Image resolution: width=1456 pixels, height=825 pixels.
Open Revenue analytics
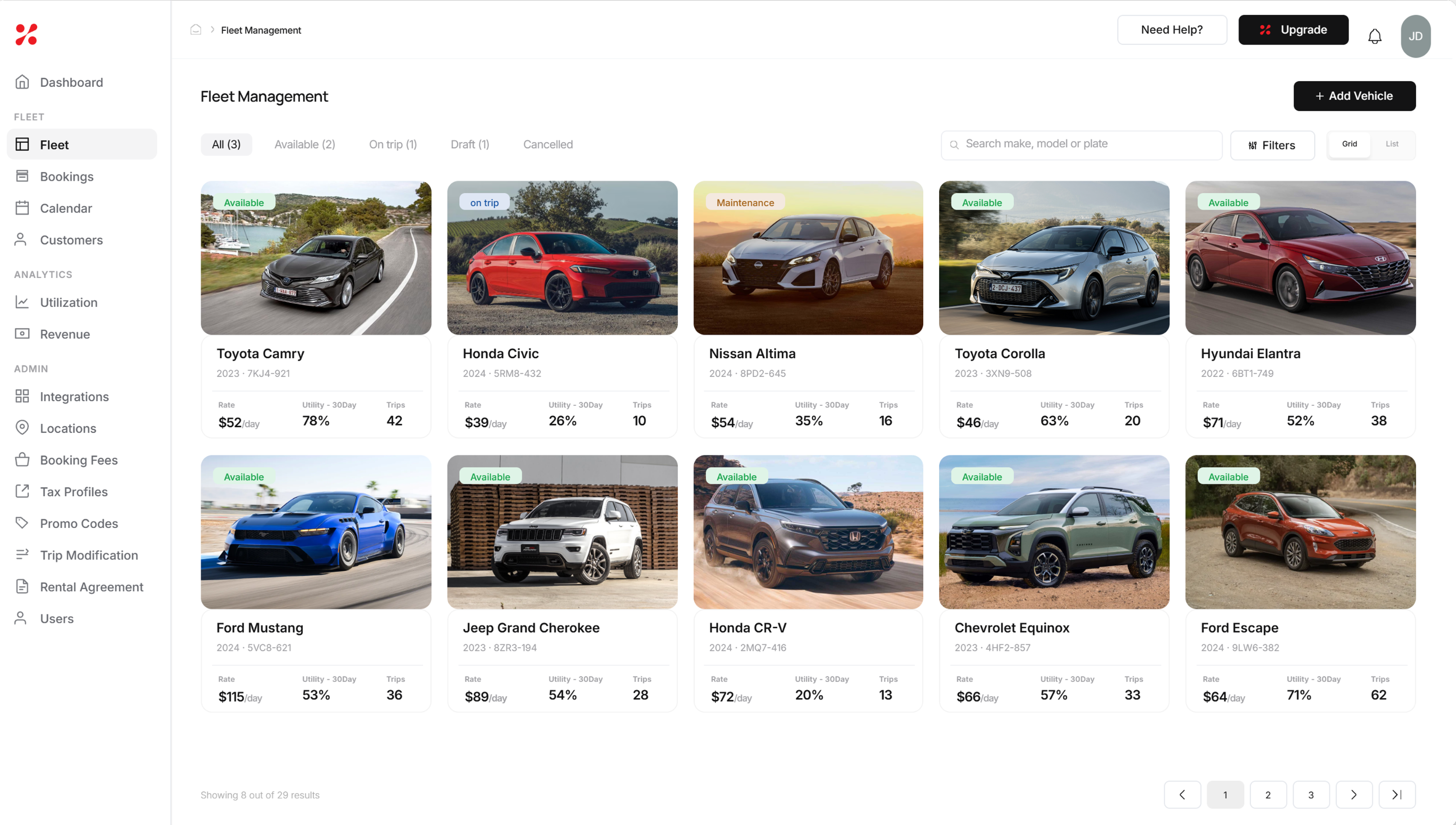pos(82,334)
